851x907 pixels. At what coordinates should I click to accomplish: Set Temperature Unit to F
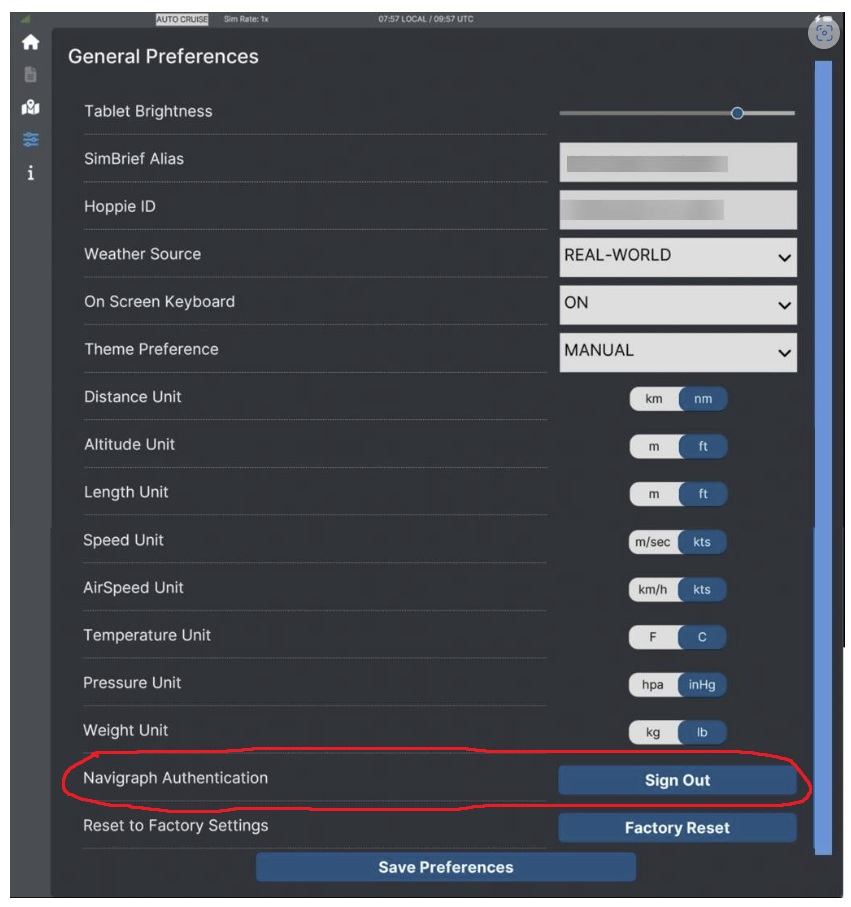(x=653, y=637)
